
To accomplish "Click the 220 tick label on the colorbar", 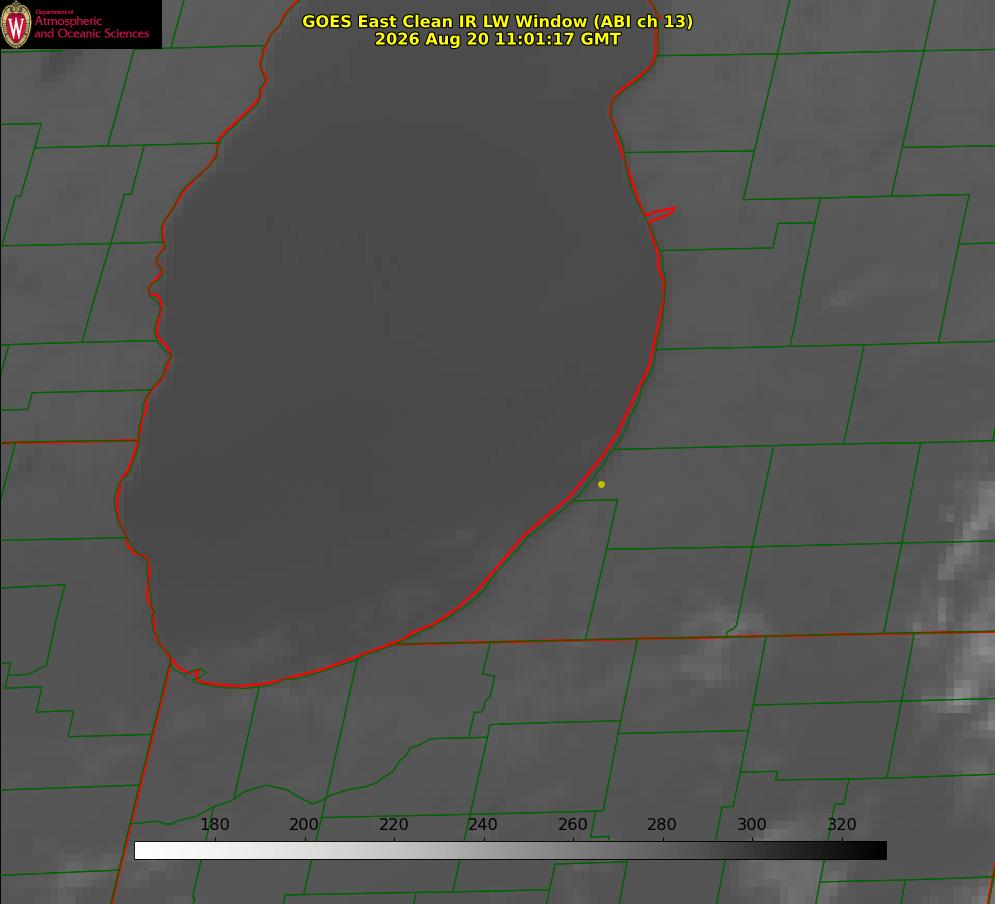I will click(x=393, y=824).
